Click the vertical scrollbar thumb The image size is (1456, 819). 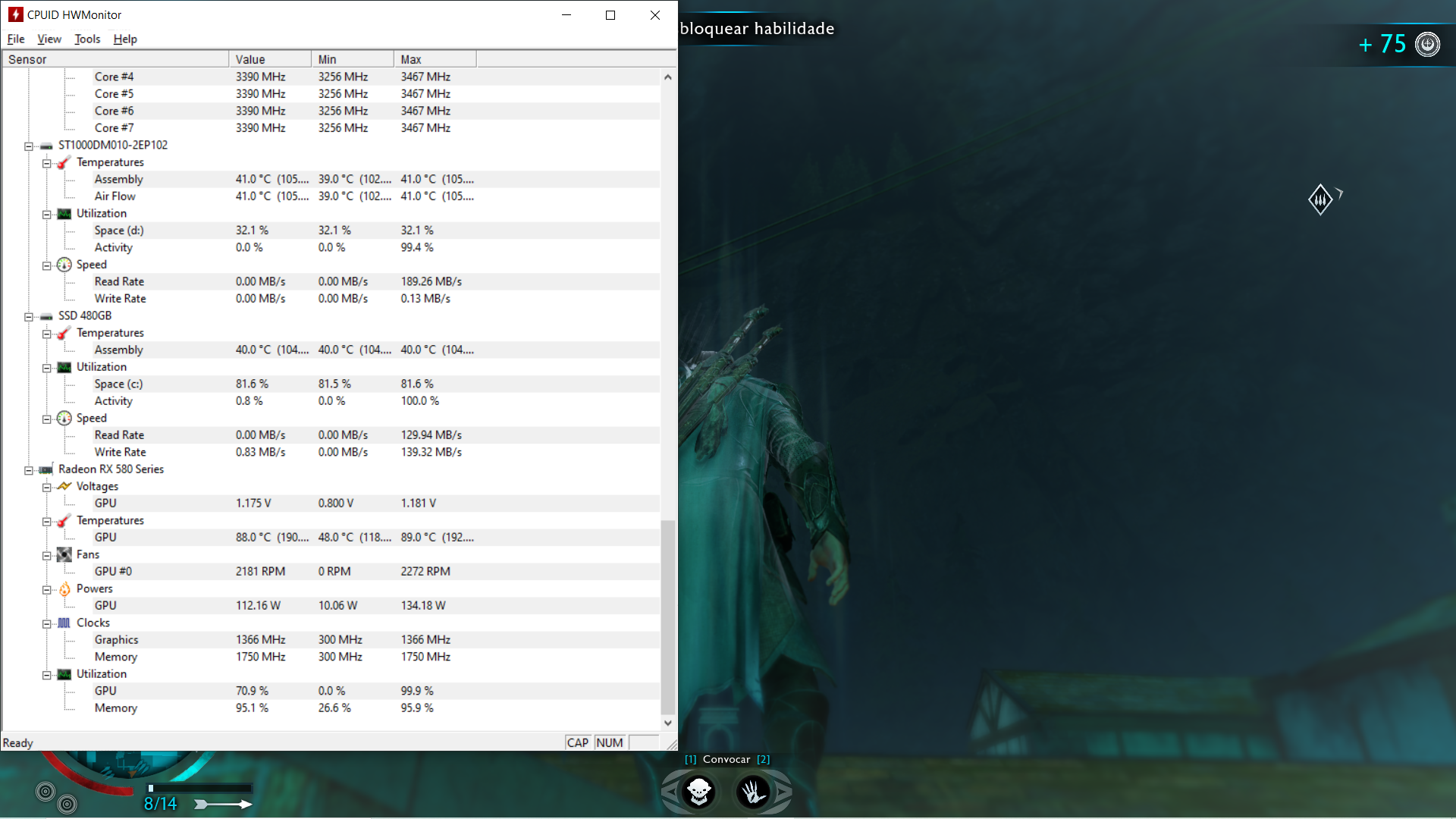(x=667, y=617)
